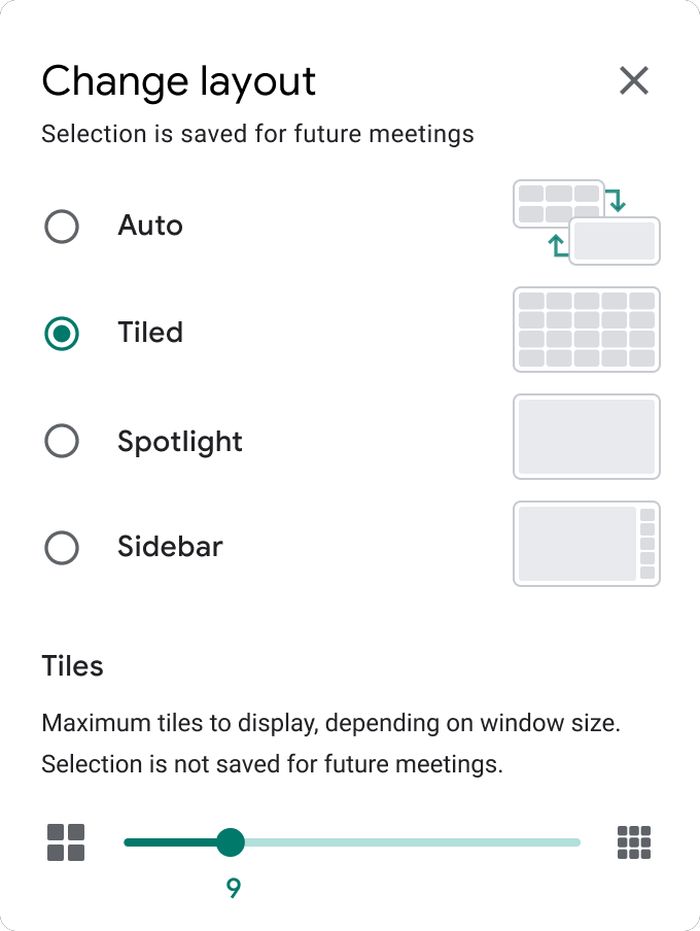Click the Tiles section heading
This screenshot has width=700, height=931.
pos(72,666)
